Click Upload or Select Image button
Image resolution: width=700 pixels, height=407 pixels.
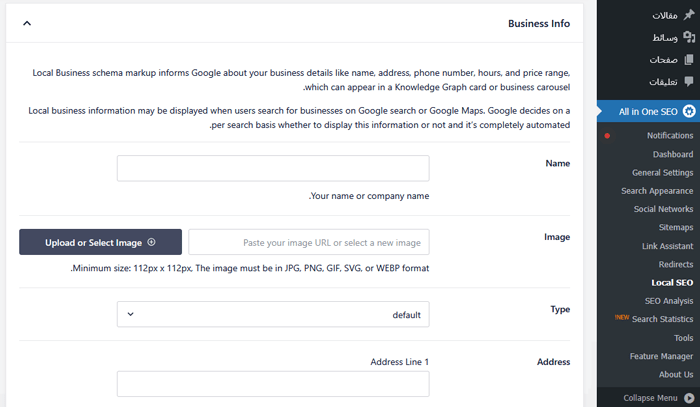point(100,242)
